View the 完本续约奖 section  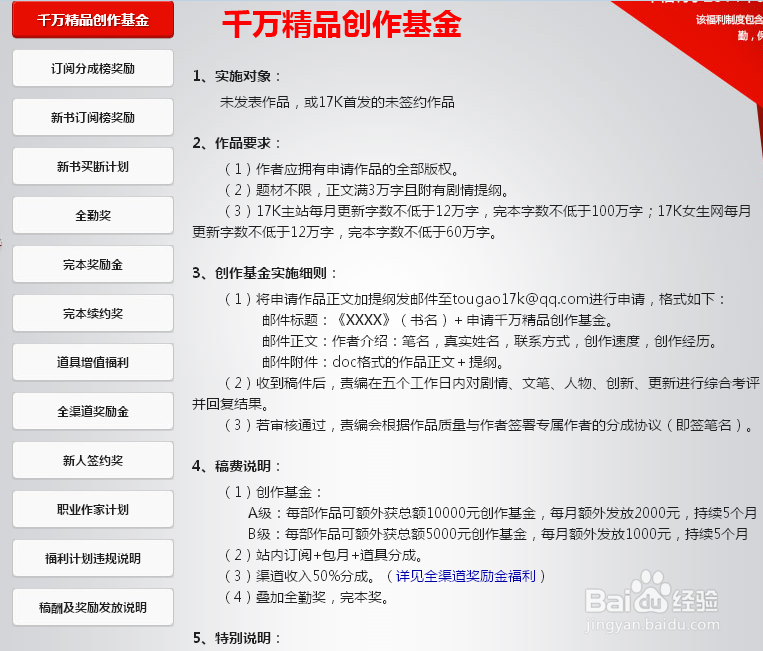pos(93,313)
